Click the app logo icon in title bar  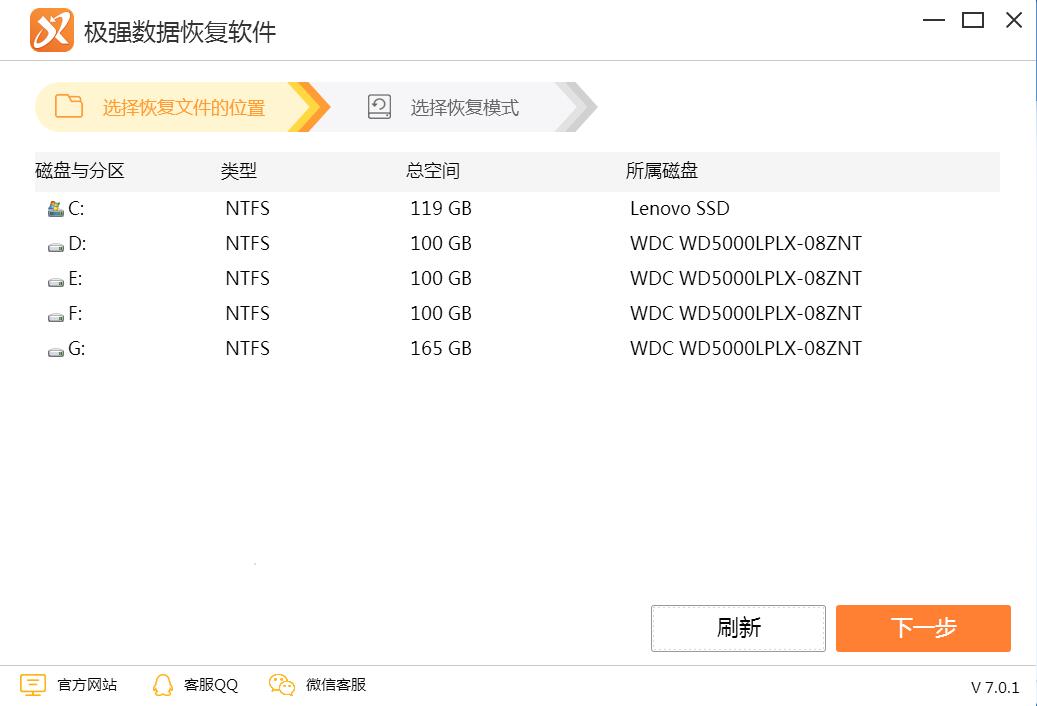(x=52, y=31)
